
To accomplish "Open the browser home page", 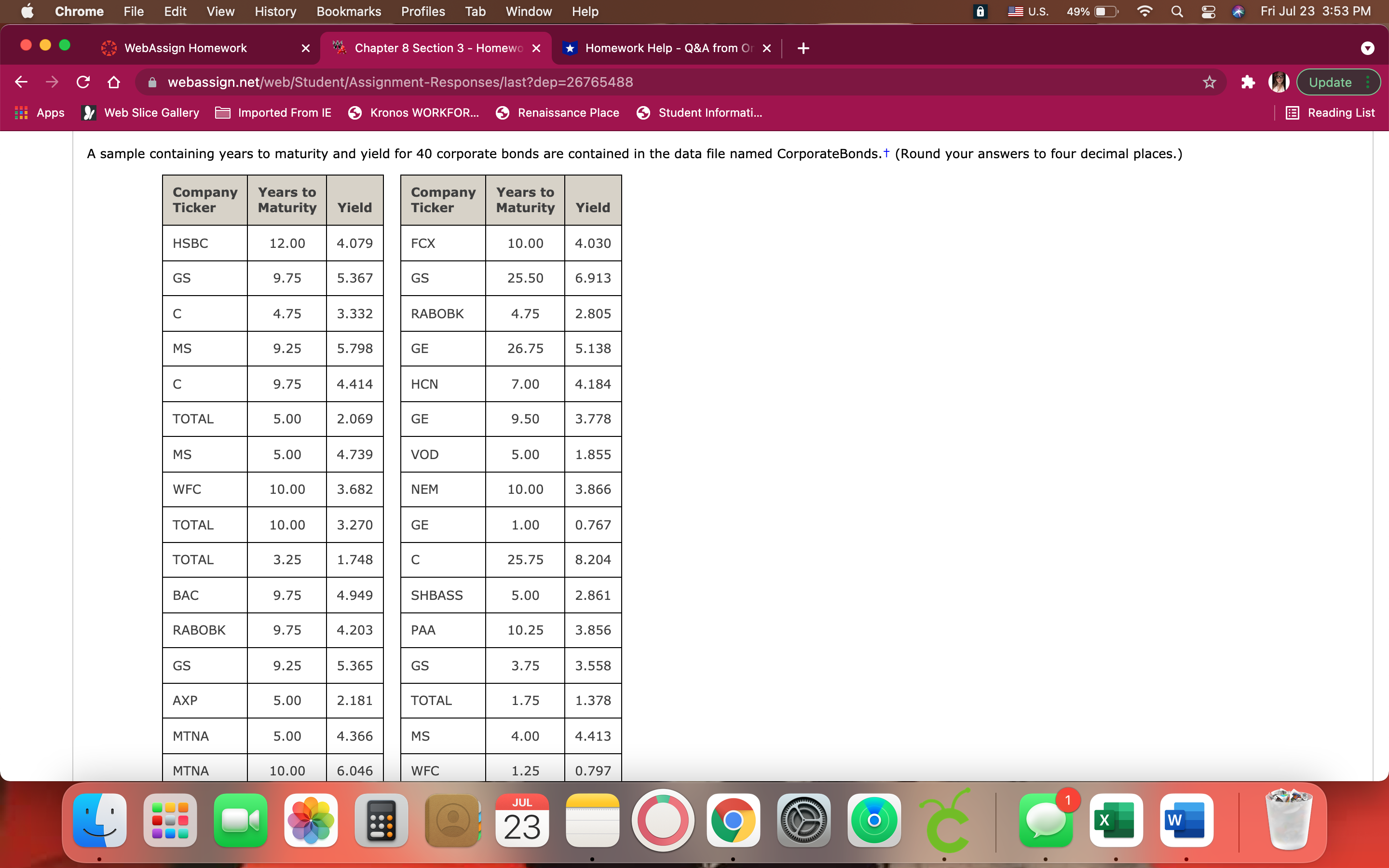I will click(114, 81).
